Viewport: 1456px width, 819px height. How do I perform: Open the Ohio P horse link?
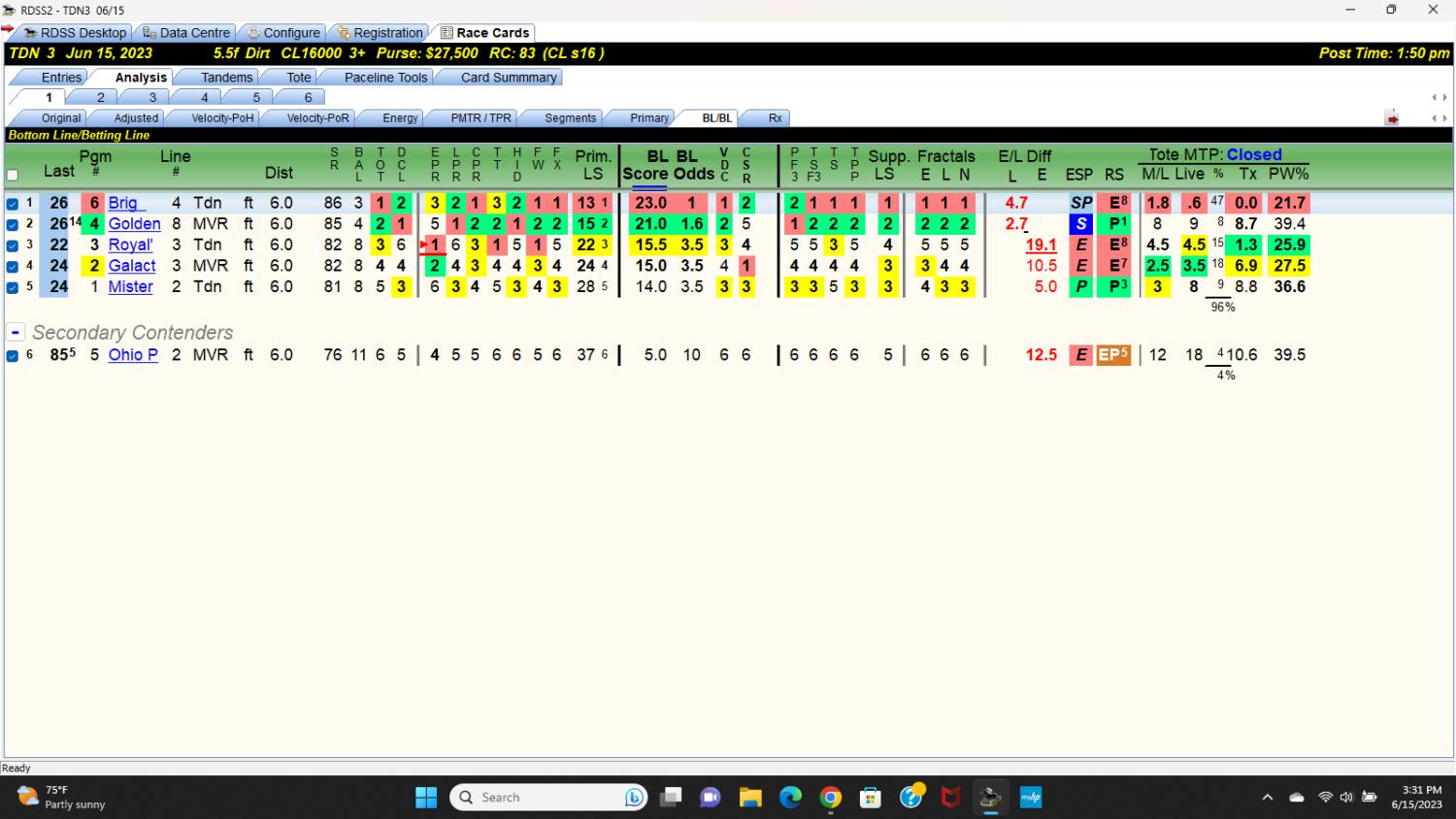pyautogui.click(x=133, y=355)
